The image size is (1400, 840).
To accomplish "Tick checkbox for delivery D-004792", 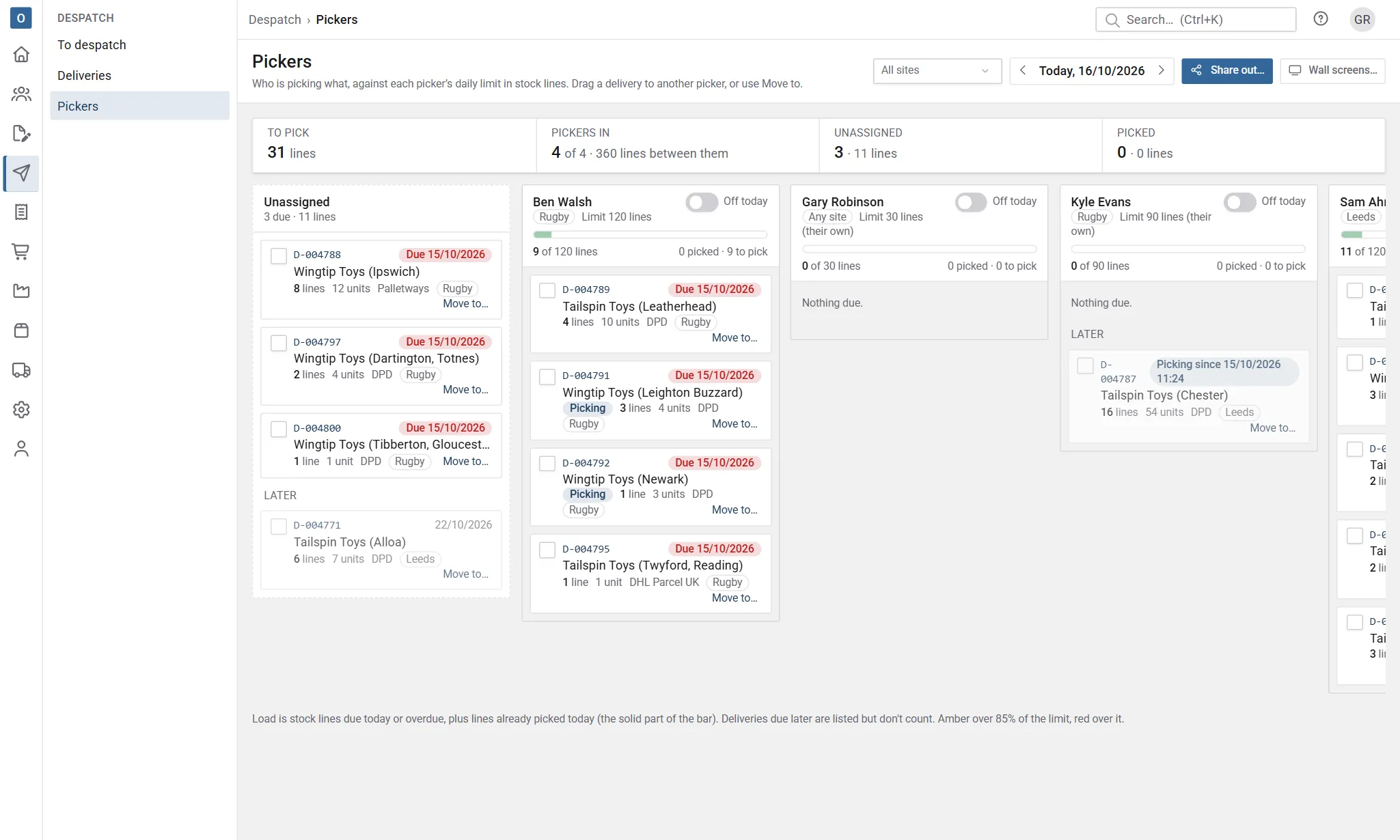I will tap(547, 464).
